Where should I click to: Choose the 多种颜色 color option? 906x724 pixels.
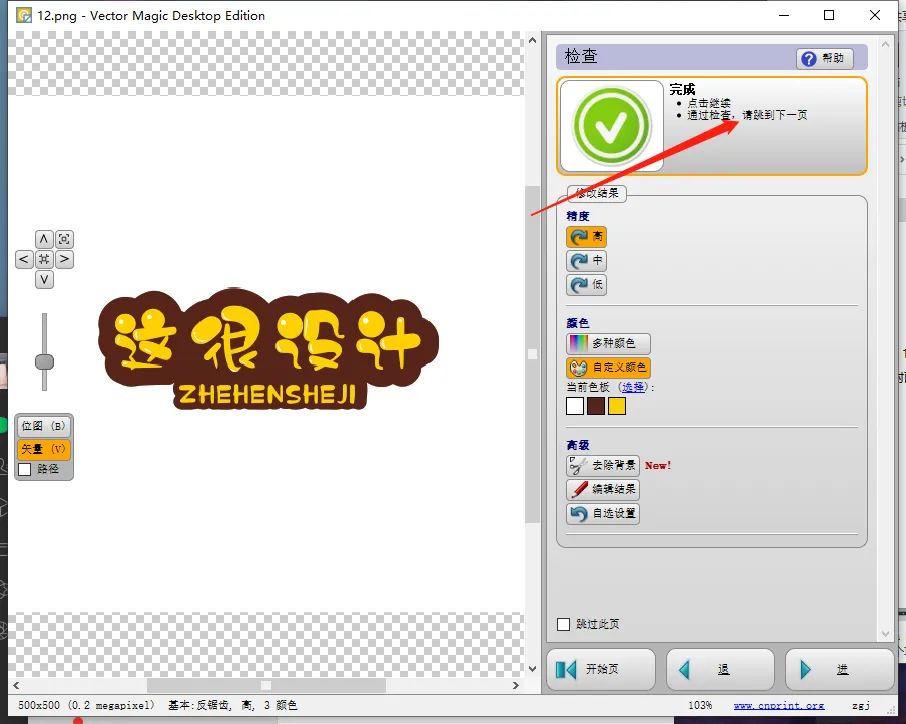click(608, 343)
